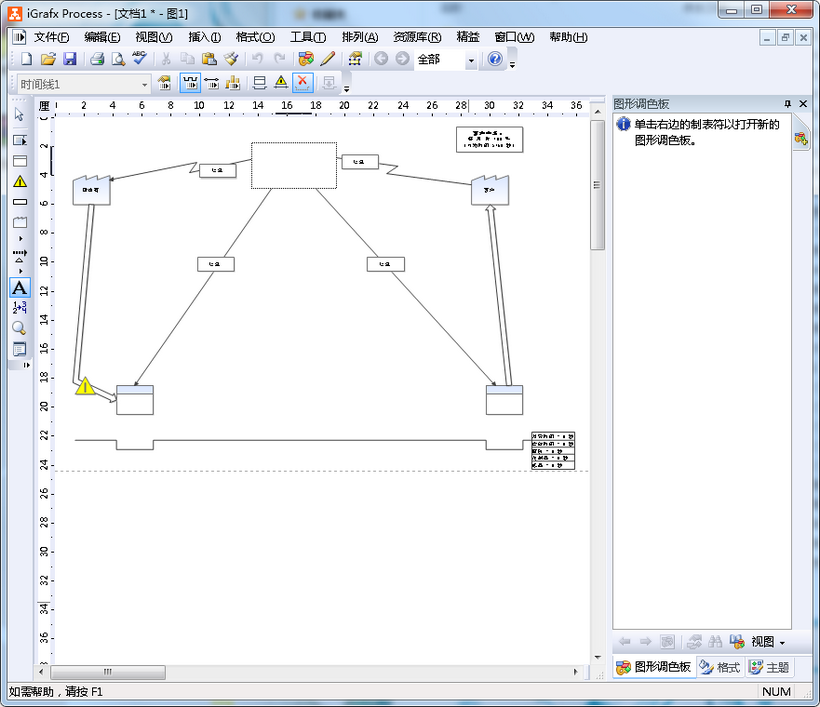The height and width of the screenshot is (707, 820).
Task: Close the 图形调色板 panel
Action: (x=803, y=104)
